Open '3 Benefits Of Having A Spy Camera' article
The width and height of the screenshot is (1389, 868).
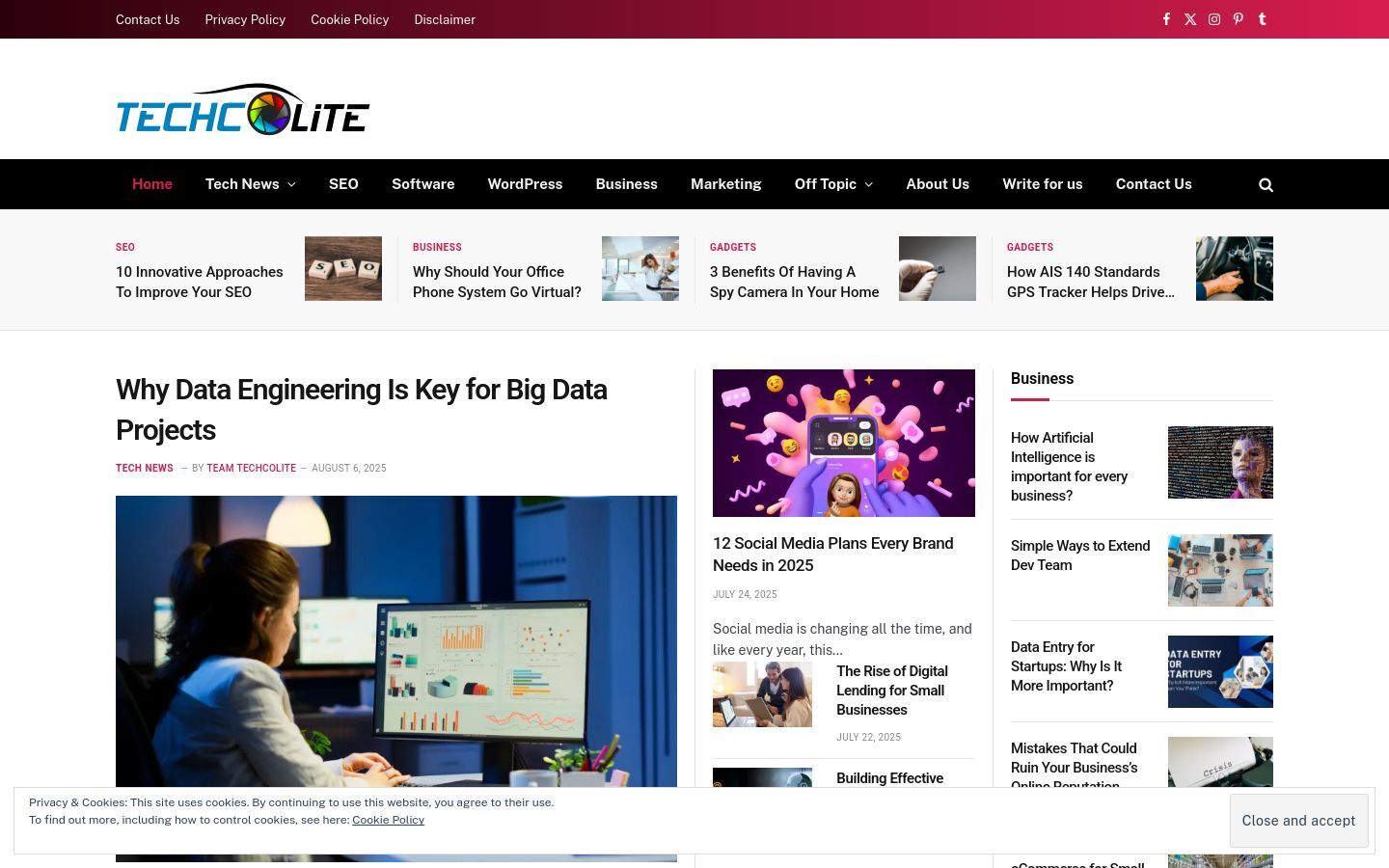point(795,282)
